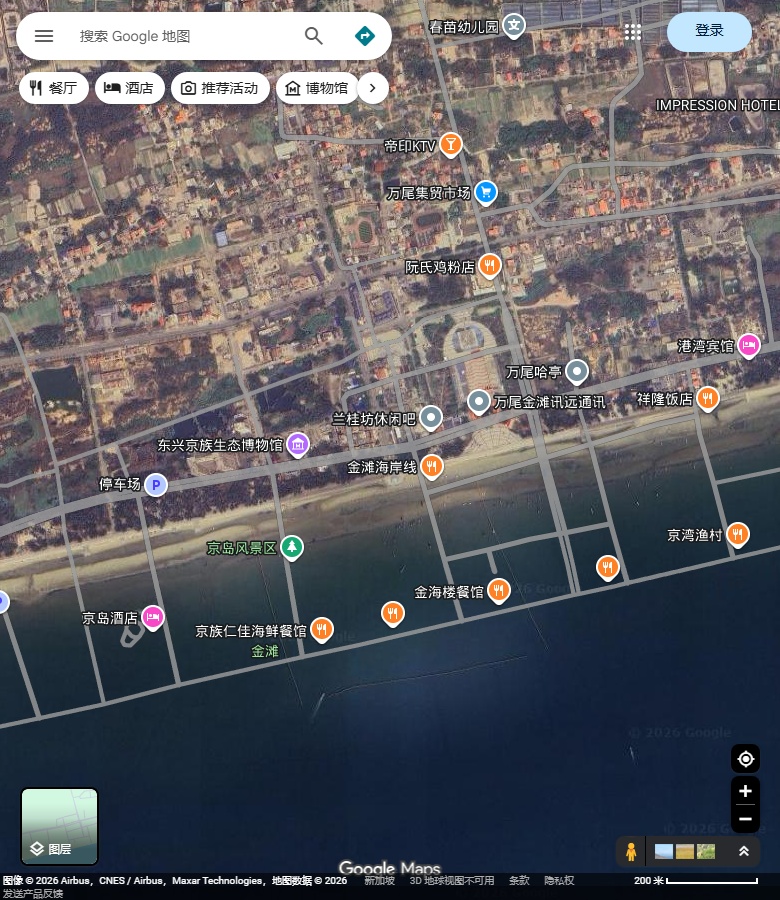780x900 pixels.
Task: Click the 兰桂坊休闲吧 pin
Action: click(430, 418)
